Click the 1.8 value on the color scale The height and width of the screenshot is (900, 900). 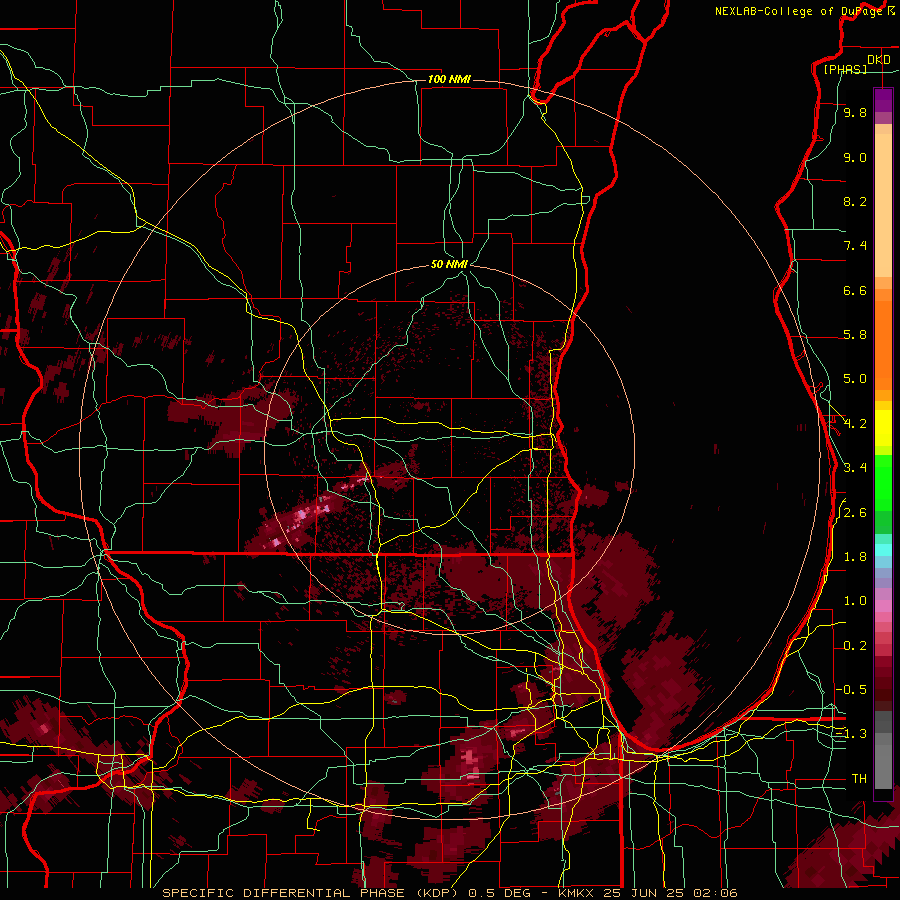click(x=855, y=557)
